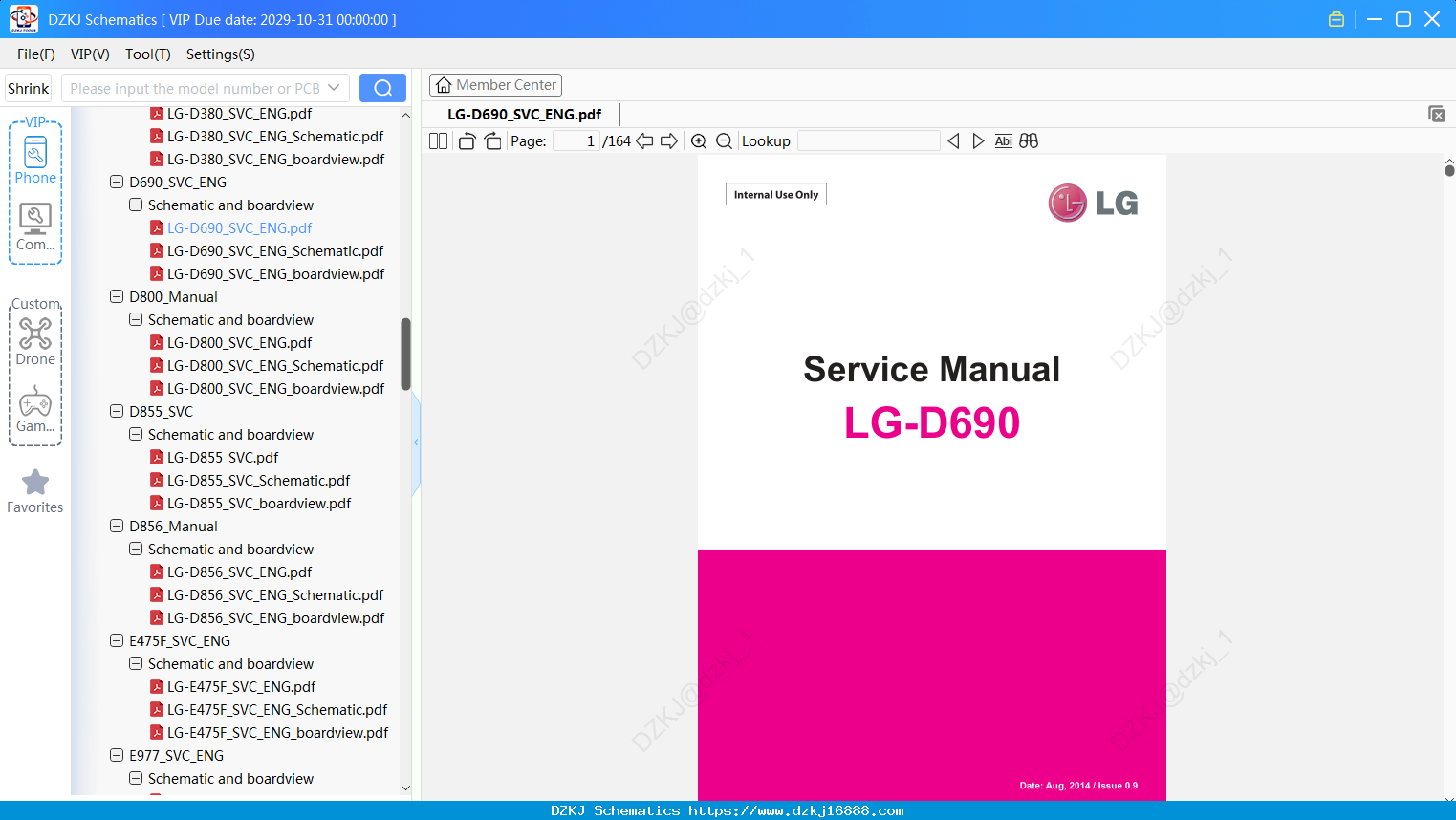
Task: Zoom out of the PDF
Action: pyautogui.click(x=724, y=141)
